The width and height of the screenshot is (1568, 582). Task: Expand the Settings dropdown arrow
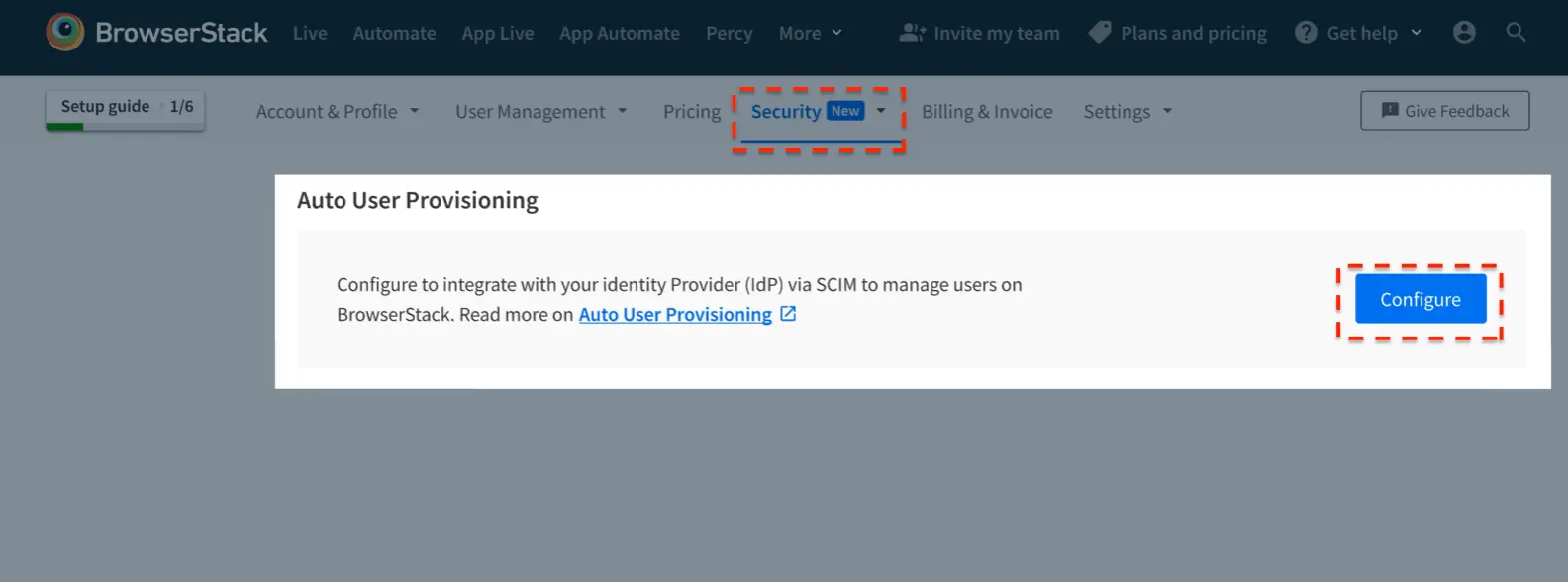click(1167, 112)
